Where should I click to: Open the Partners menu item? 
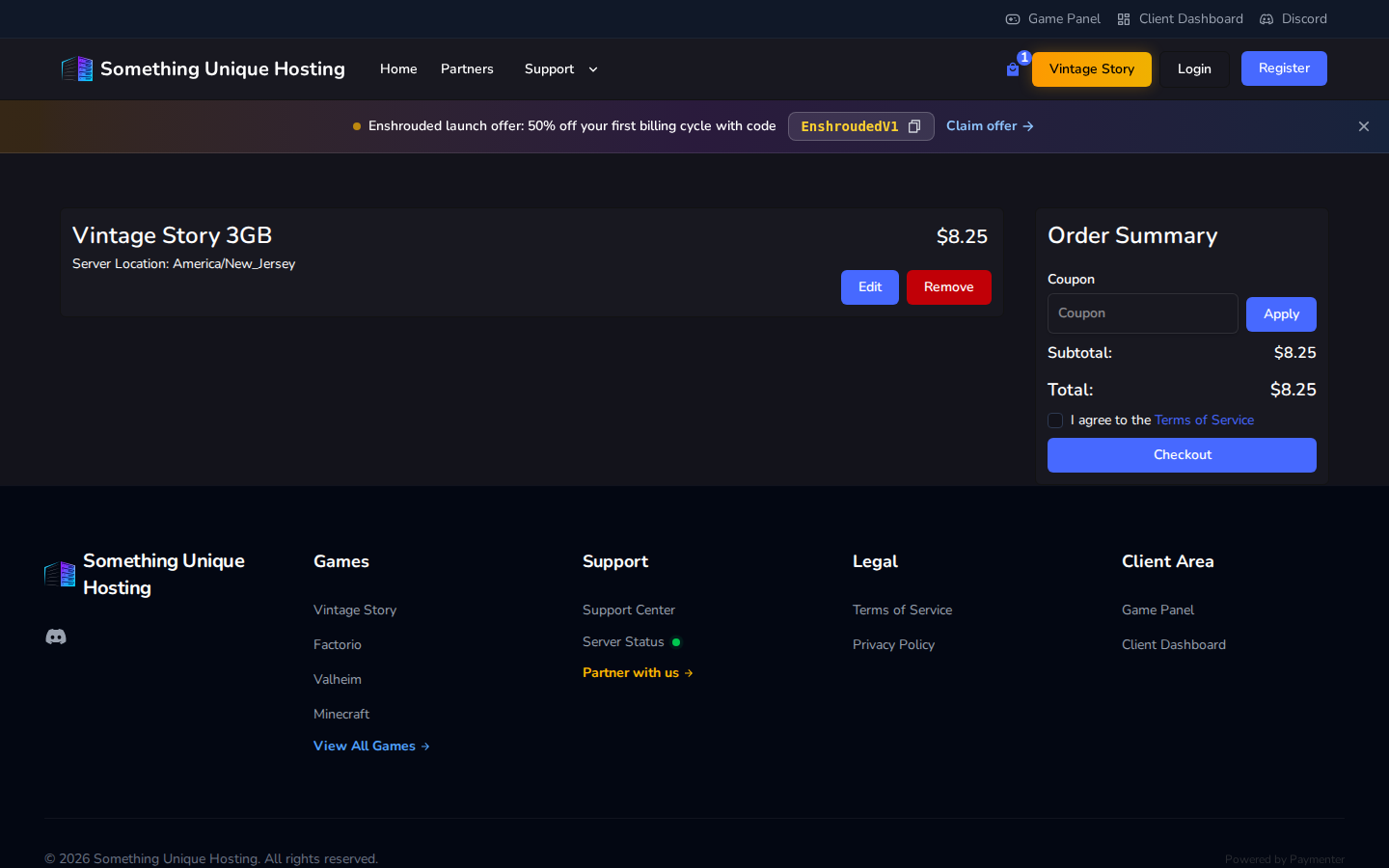467,69
